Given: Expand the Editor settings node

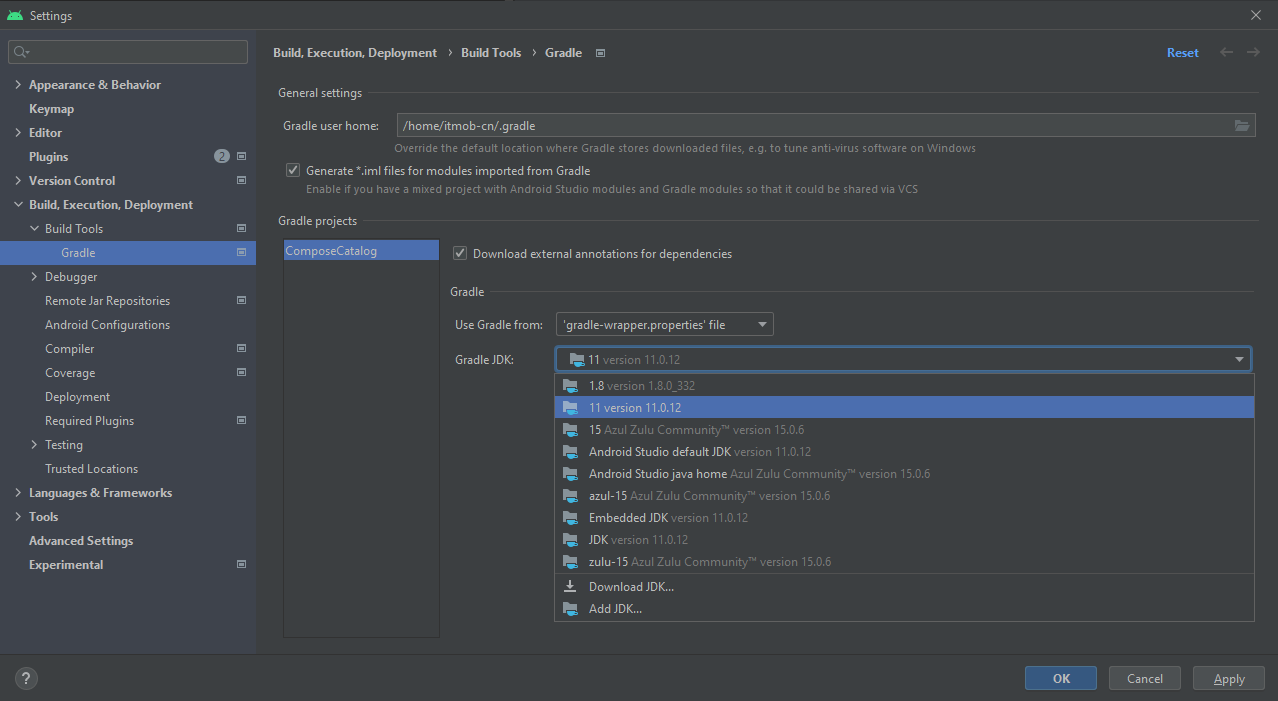Looking at the screenshot, I should pos(18,133).
